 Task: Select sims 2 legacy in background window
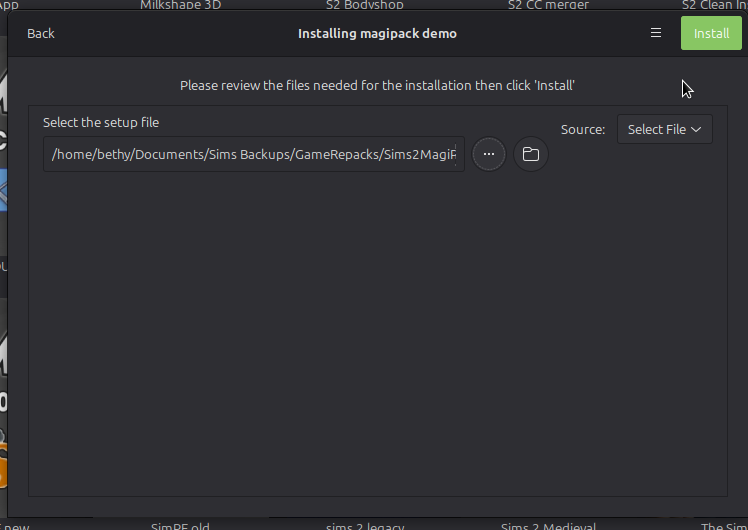click(365, 526)
